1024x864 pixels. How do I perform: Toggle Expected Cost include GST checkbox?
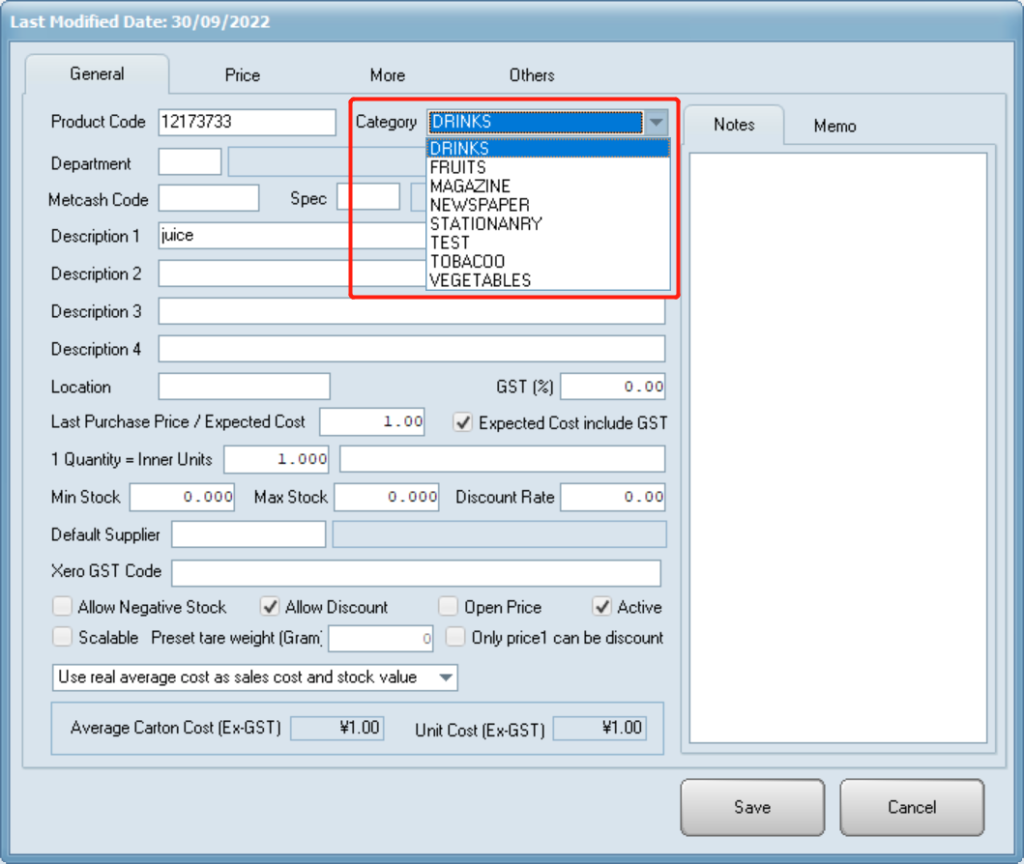tap(463, 422)
